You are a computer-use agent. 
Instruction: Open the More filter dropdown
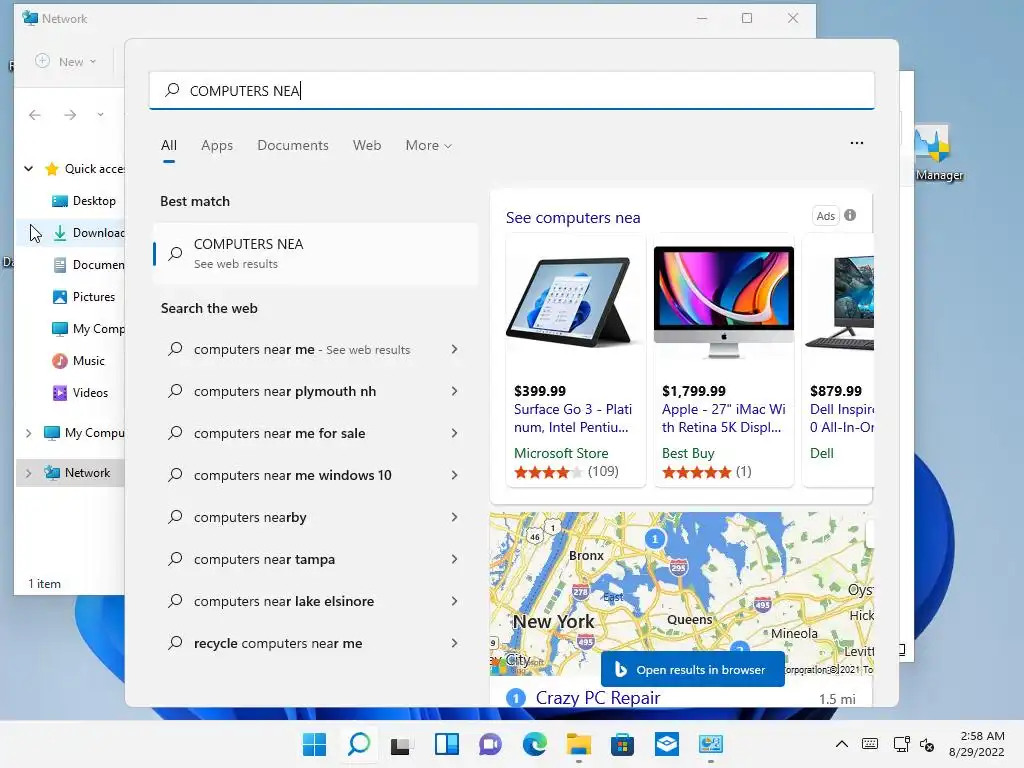[428, 145]
